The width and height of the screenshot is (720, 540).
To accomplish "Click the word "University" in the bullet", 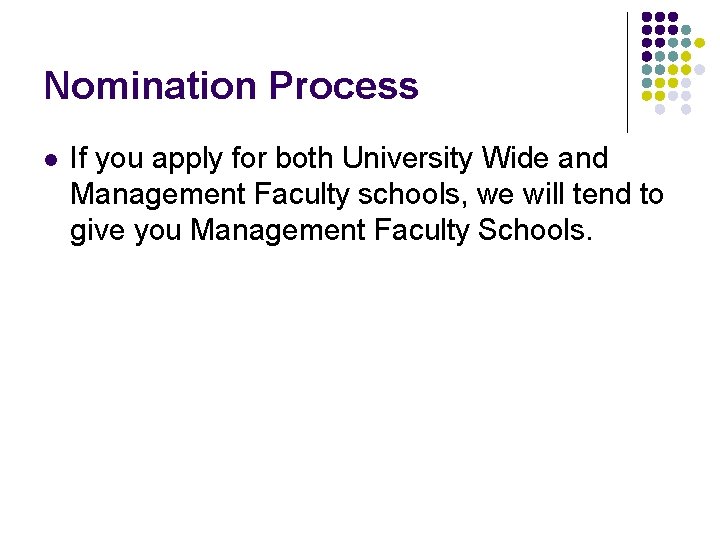I will coord(407,159).
